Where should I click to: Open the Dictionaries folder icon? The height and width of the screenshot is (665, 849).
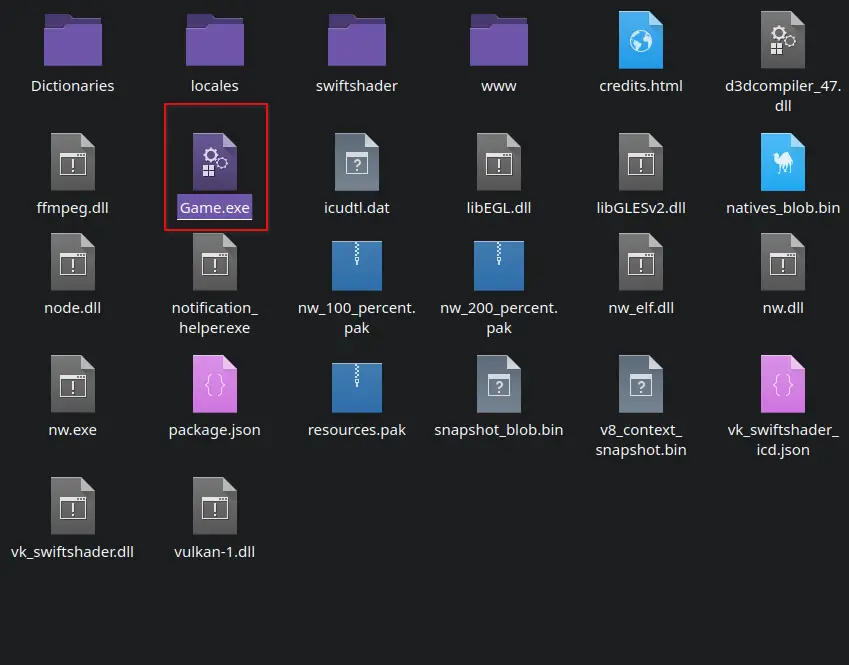tap(73, 40)
